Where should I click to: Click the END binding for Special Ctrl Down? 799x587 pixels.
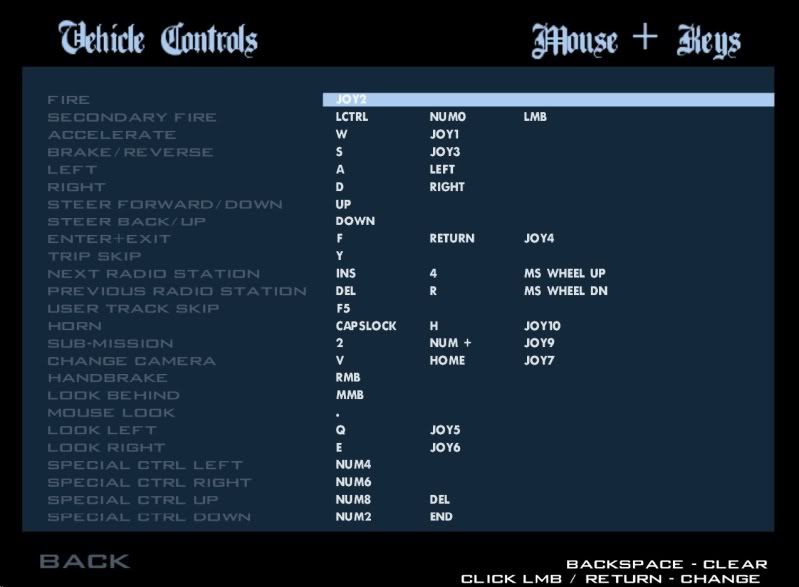pos(441,517)
